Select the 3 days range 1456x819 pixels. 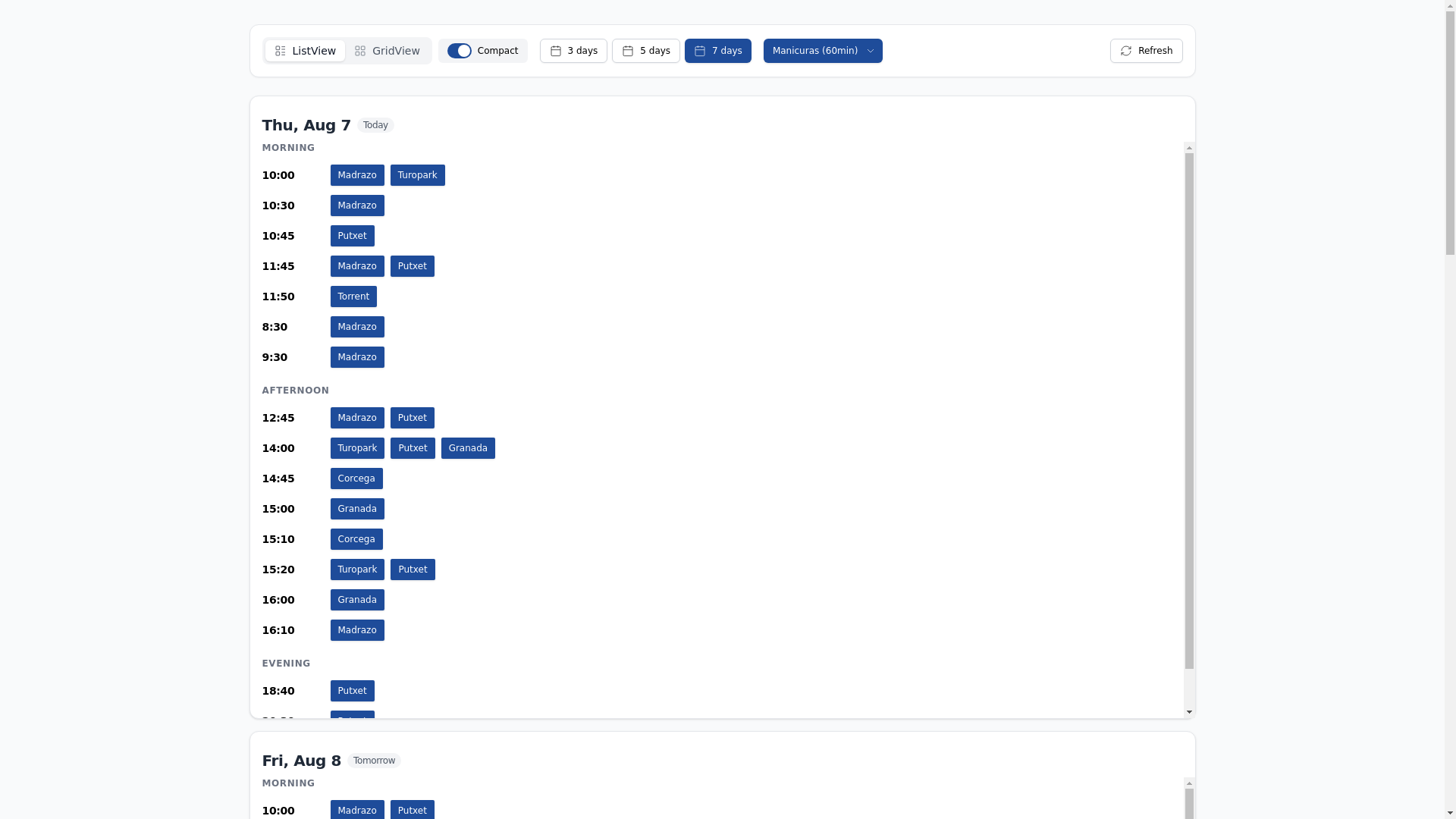(x=573, y=51)
